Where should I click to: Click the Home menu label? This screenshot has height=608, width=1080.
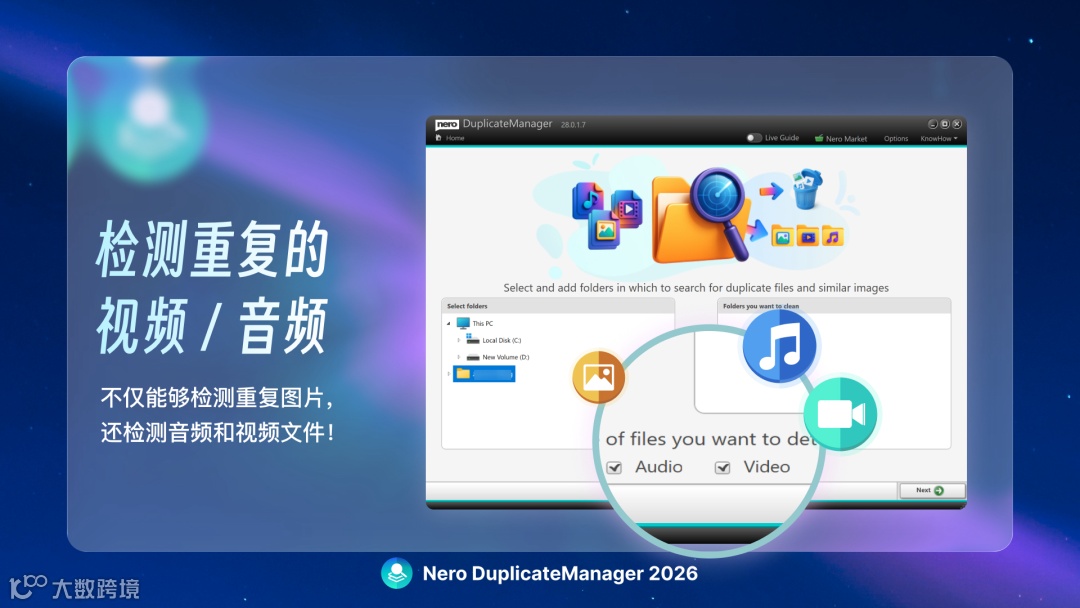pos(455,138)
